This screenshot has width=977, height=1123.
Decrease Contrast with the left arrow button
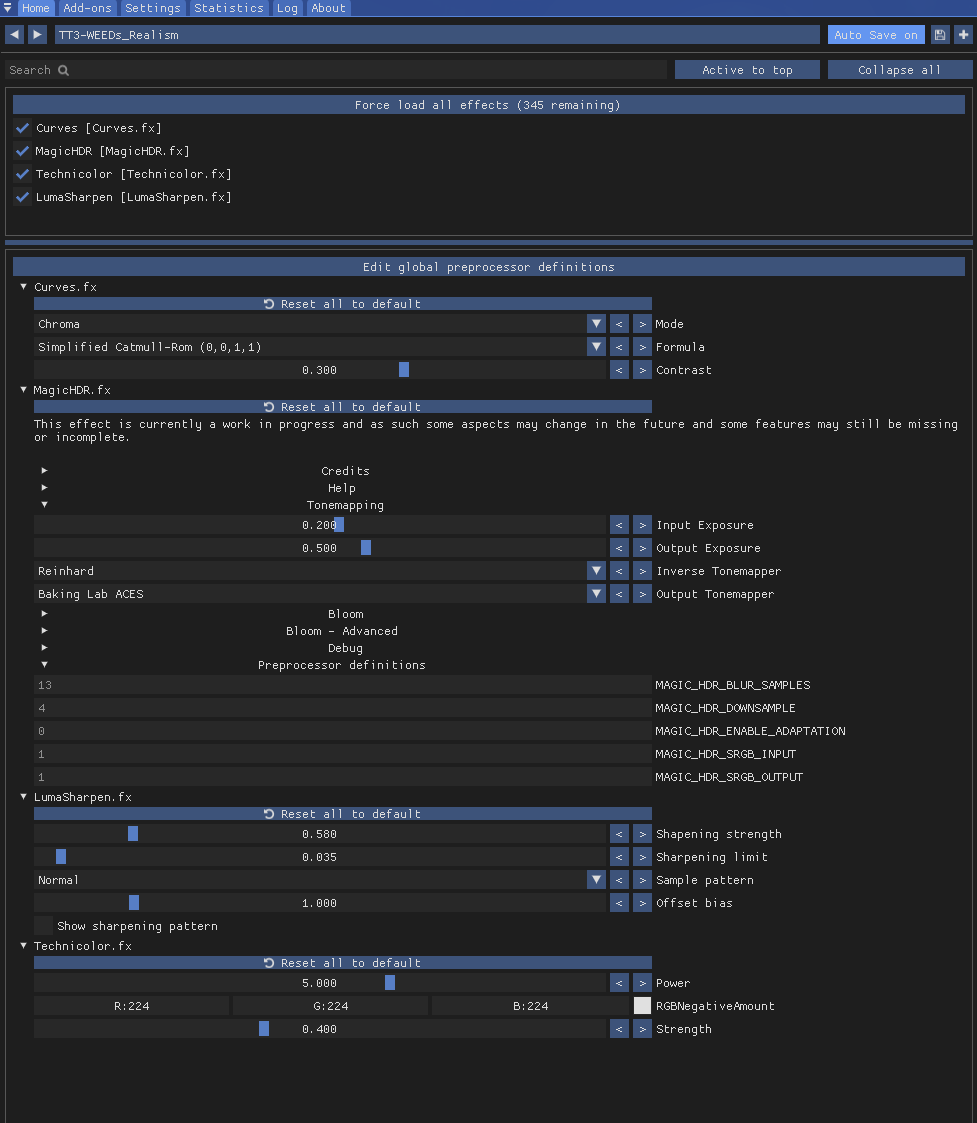tap(619, 370)
